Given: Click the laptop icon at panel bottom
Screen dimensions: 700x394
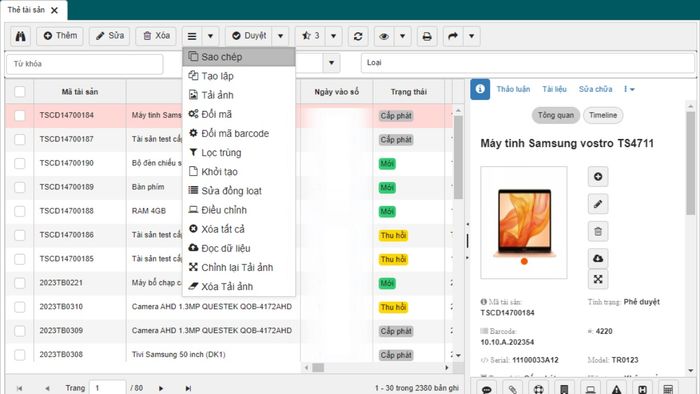Looking at the screenshot, I should pos(591,389).
